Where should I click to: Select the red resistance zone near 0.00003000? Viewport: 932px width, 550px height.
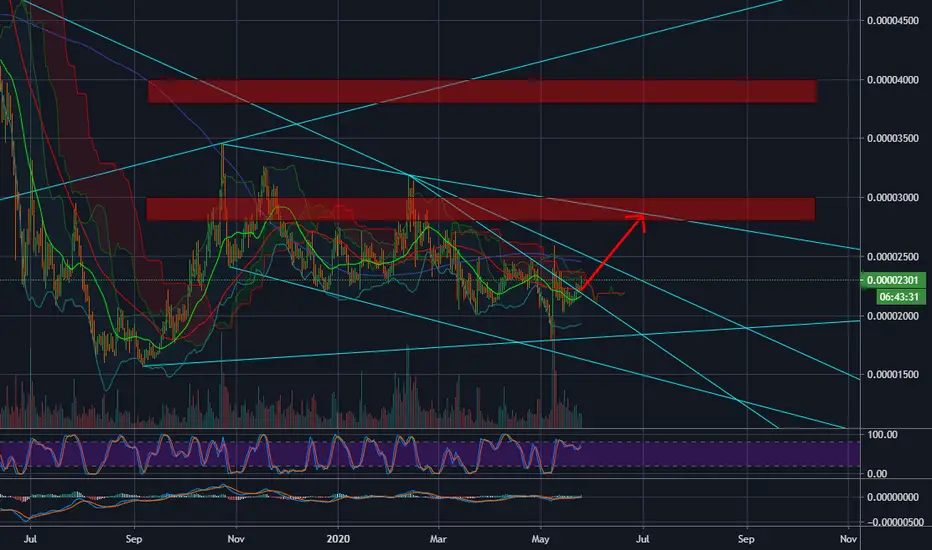coord(481,209)
